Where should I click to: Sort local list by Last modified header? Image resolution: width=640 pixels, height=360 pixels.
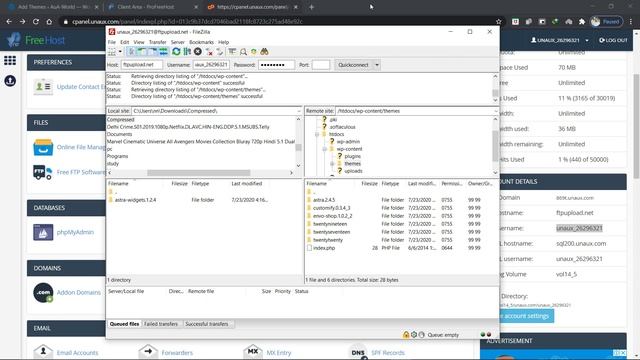(x=247, y=184)
